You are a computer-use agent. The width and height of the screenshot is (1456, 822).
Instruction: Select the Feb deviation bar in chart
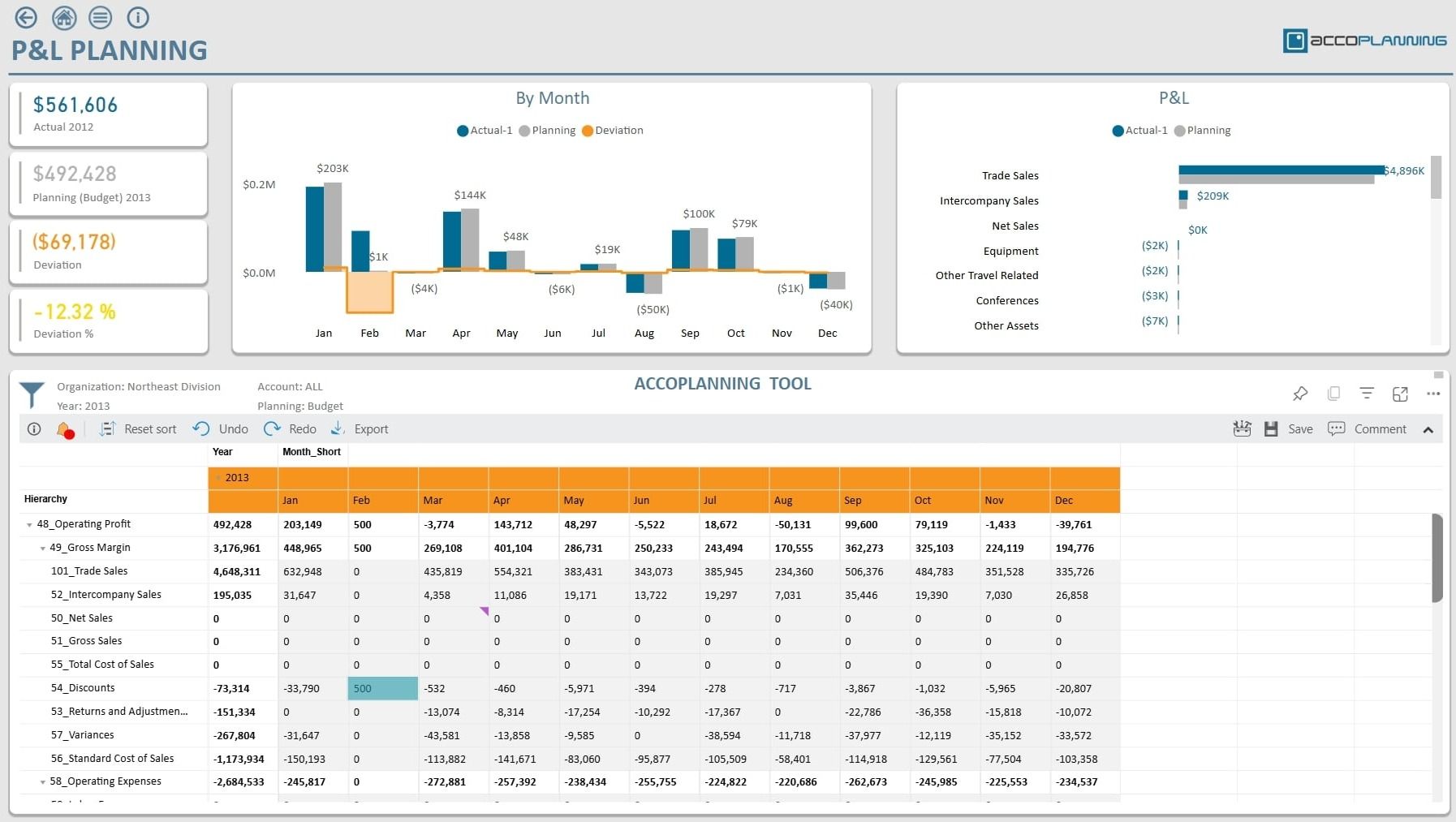(x=370, y=291)
